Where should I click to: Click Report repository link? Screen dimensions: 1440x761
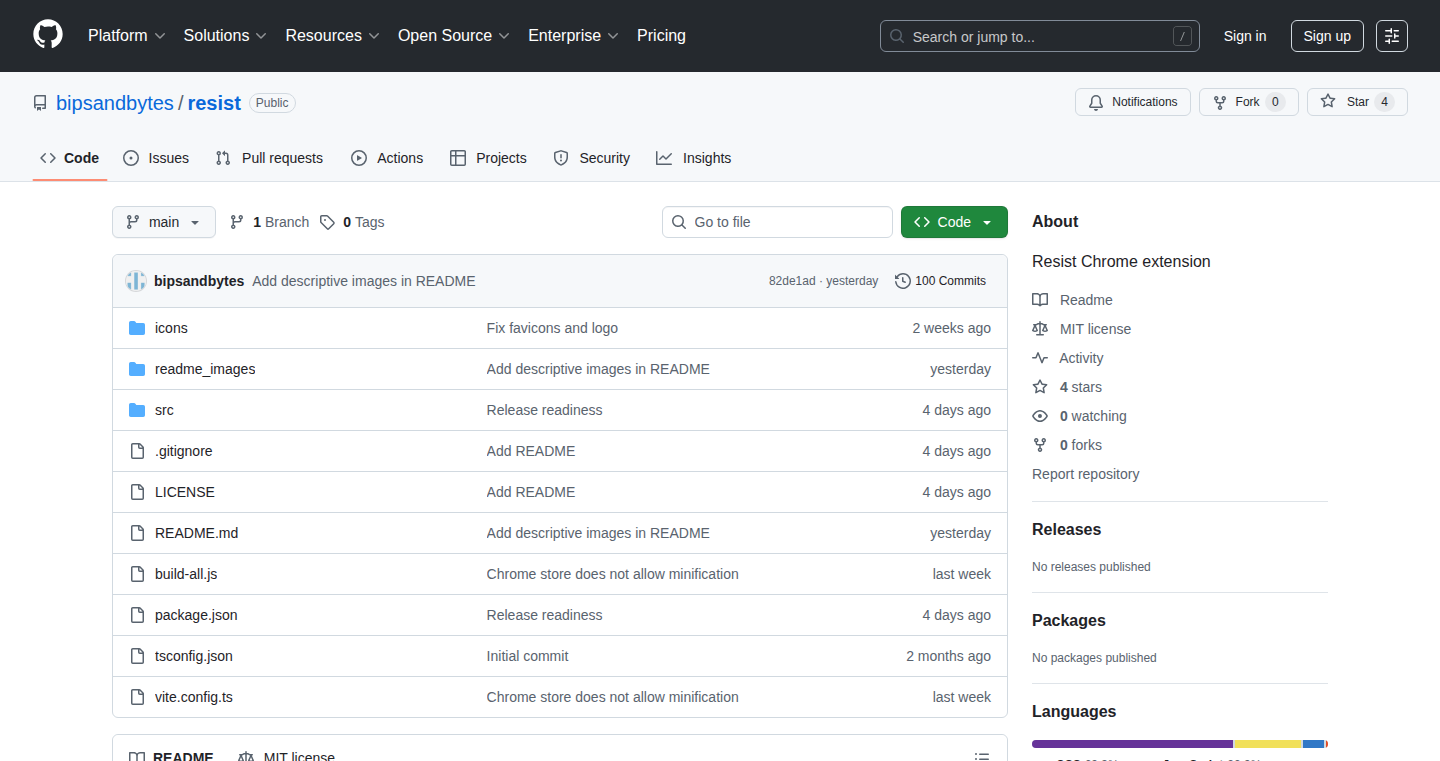click(x=1086, y=474)
